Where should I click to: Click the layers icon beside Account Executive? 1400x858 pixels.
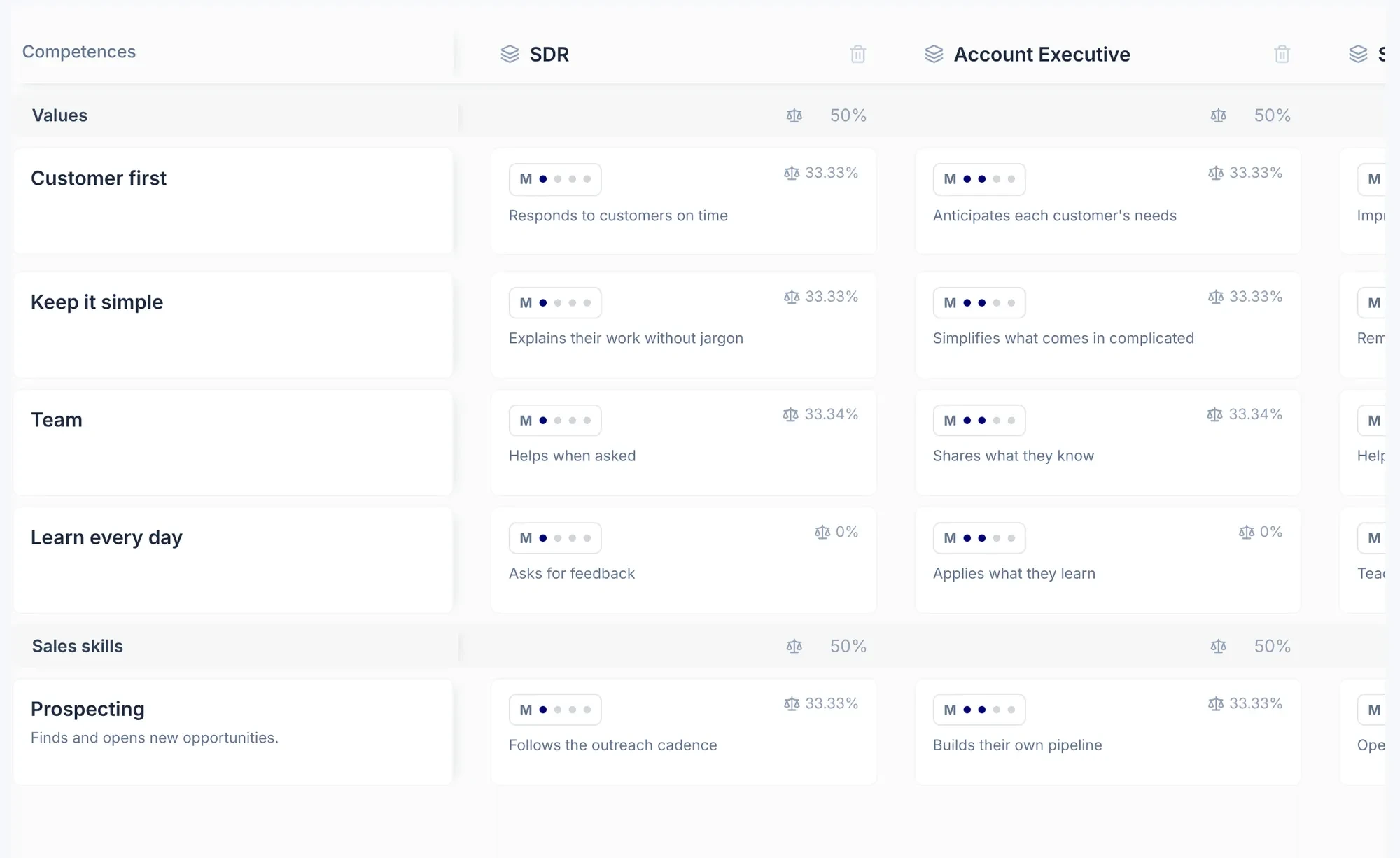[x=934, y=54]
